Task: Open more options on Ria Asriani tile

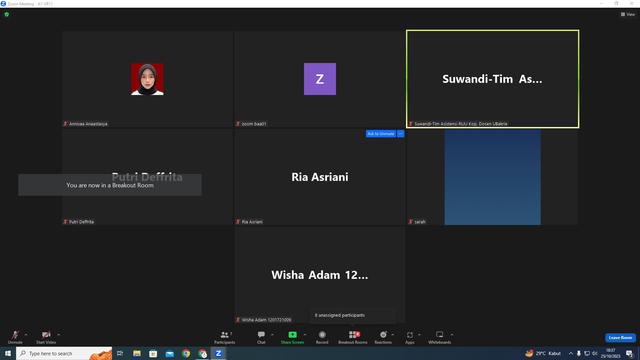Action: 400,133
